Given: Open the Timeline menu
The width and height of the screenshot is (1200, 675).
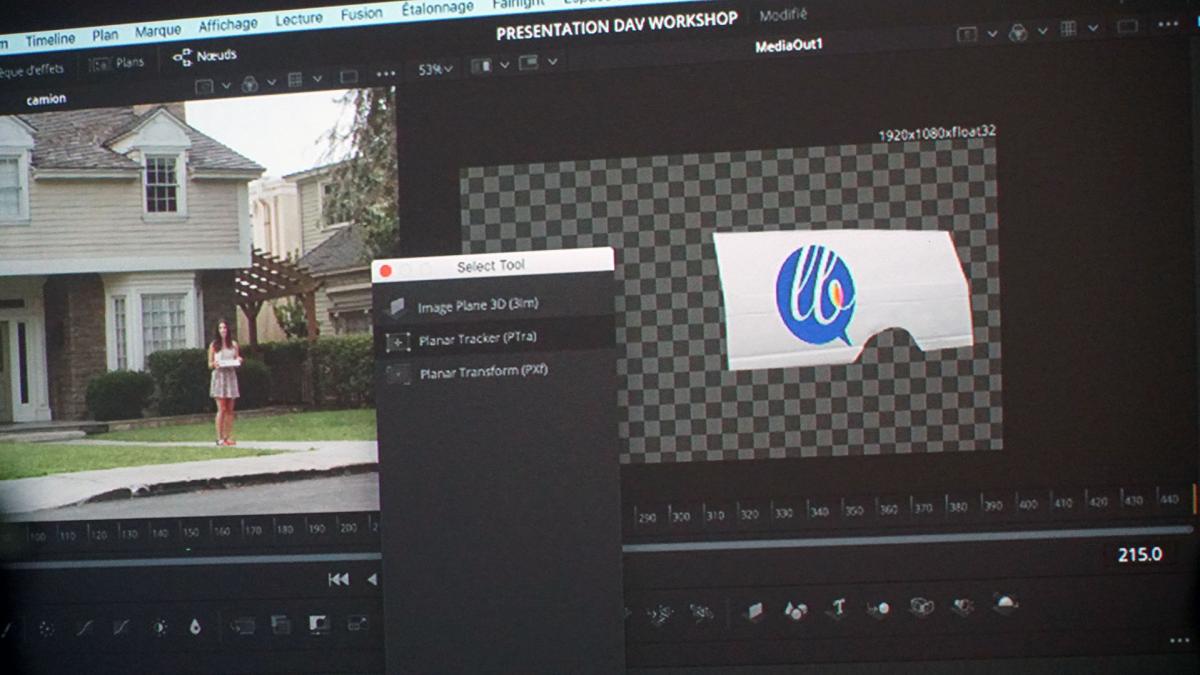Looking at the screenshot, I should (50, 40).
